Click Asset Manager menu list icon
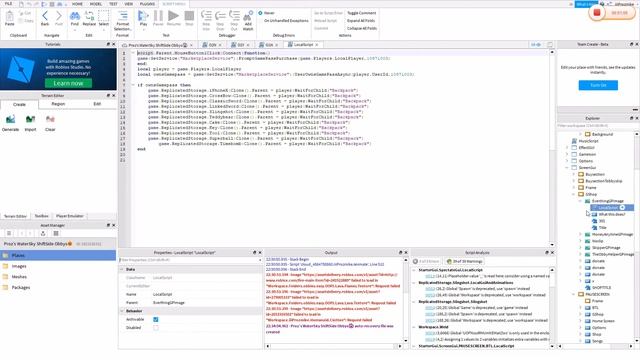640x360 pixels. click(9, 233)
